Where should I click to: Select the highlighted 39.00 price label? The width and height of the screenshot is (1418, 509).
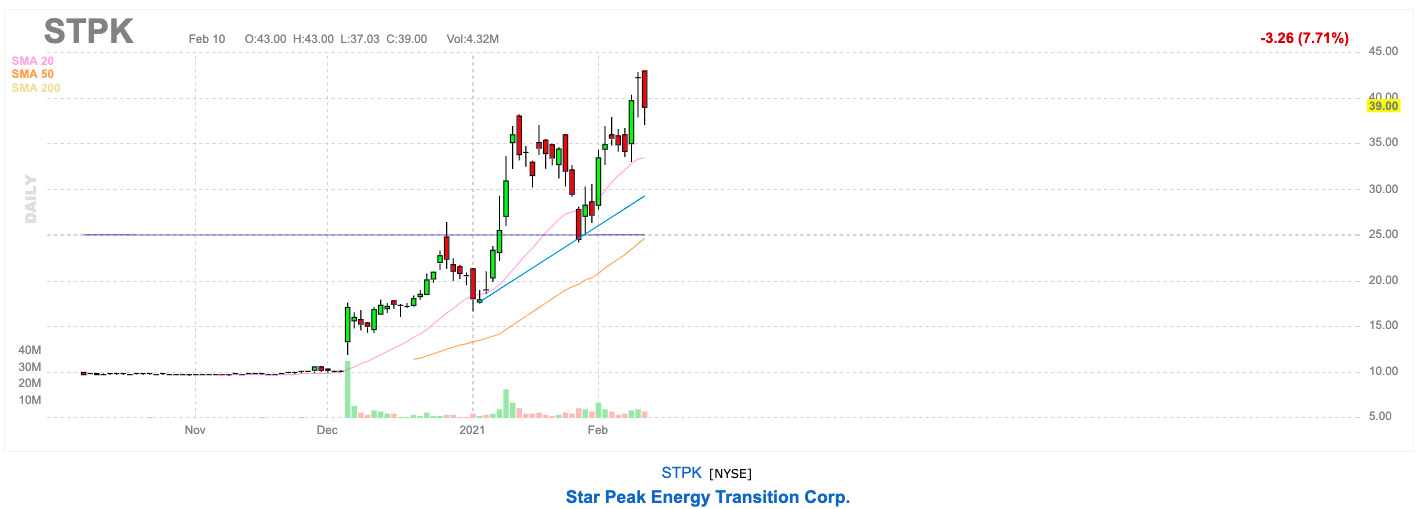1383,106
